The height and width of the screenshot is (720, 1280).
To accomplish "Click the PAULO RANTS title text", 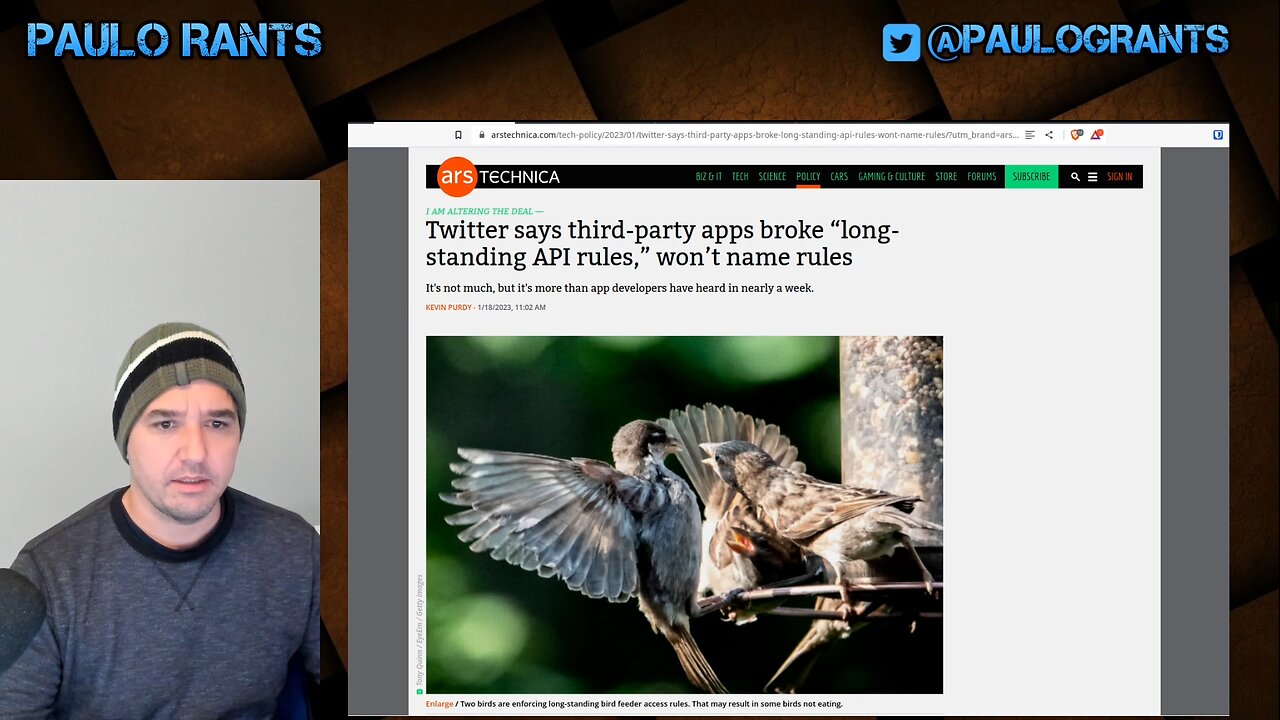I will pyautogui.click(x=174, y=41).
